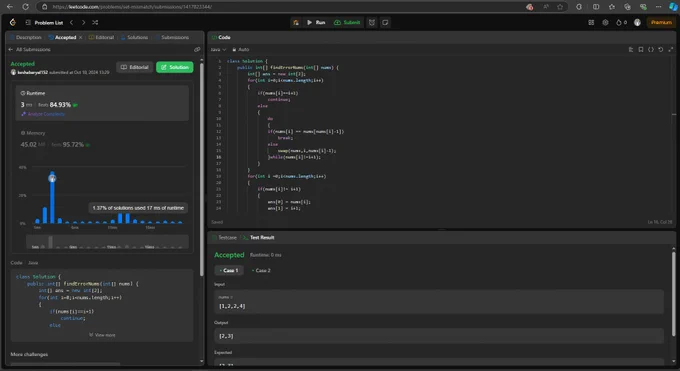Select the Runtime stats card
Viewport: 680px width, 371px height.
pos(102,103)
